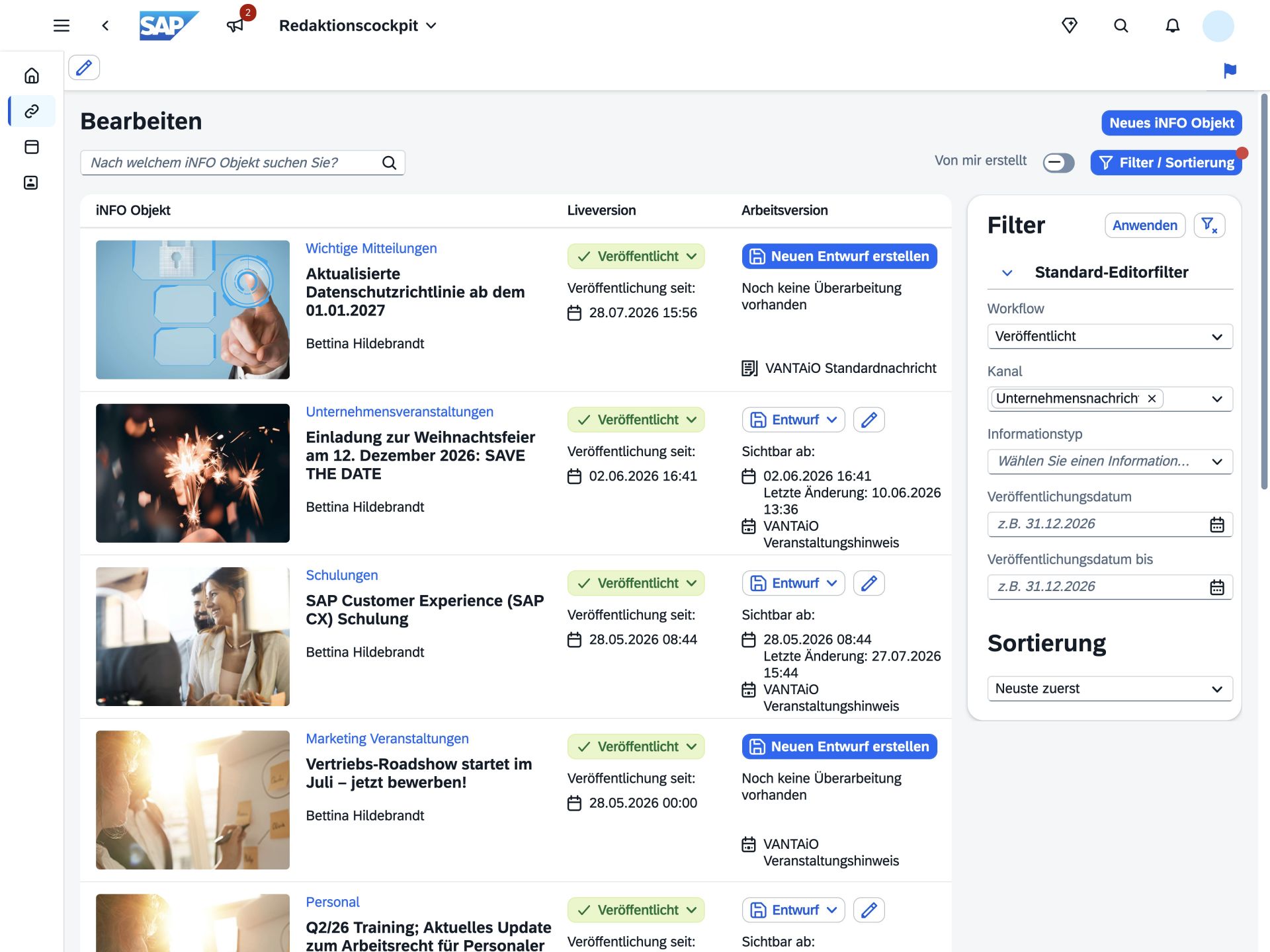Open Entwurf dropdown for Q2/26 Training
The image size is (1270, 952).
pyautogui.click(x=794, y=910)
